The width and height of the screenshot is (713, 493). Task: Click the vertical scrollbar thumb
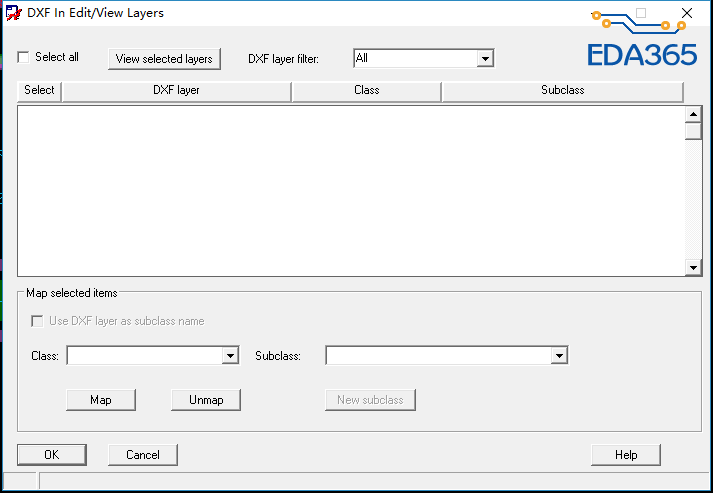click(693, 131)
